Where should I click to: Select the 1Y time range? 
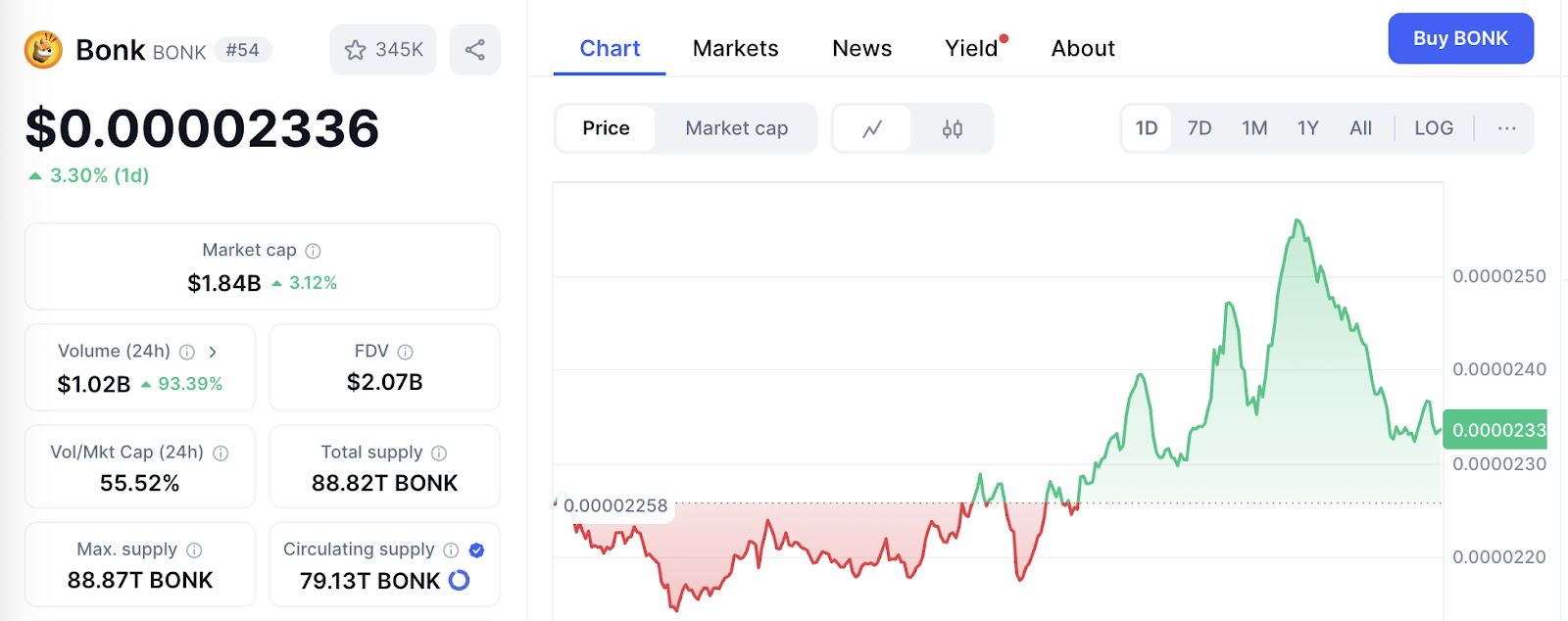pyautogui.click(x=1307, y=128)
